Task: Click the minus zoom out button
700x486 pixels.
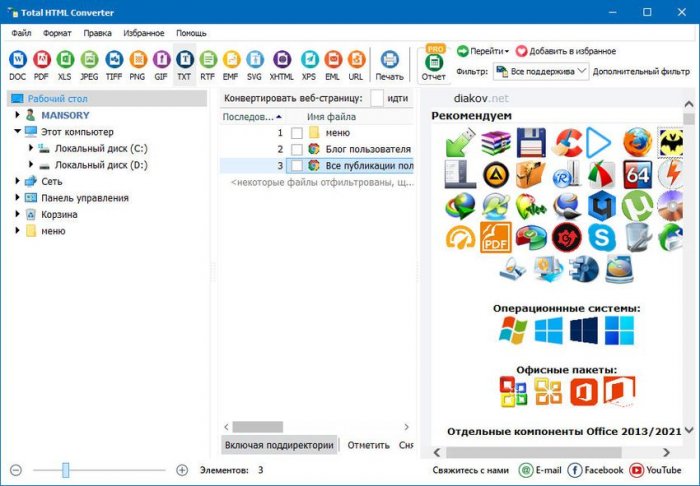Action: 16,470
